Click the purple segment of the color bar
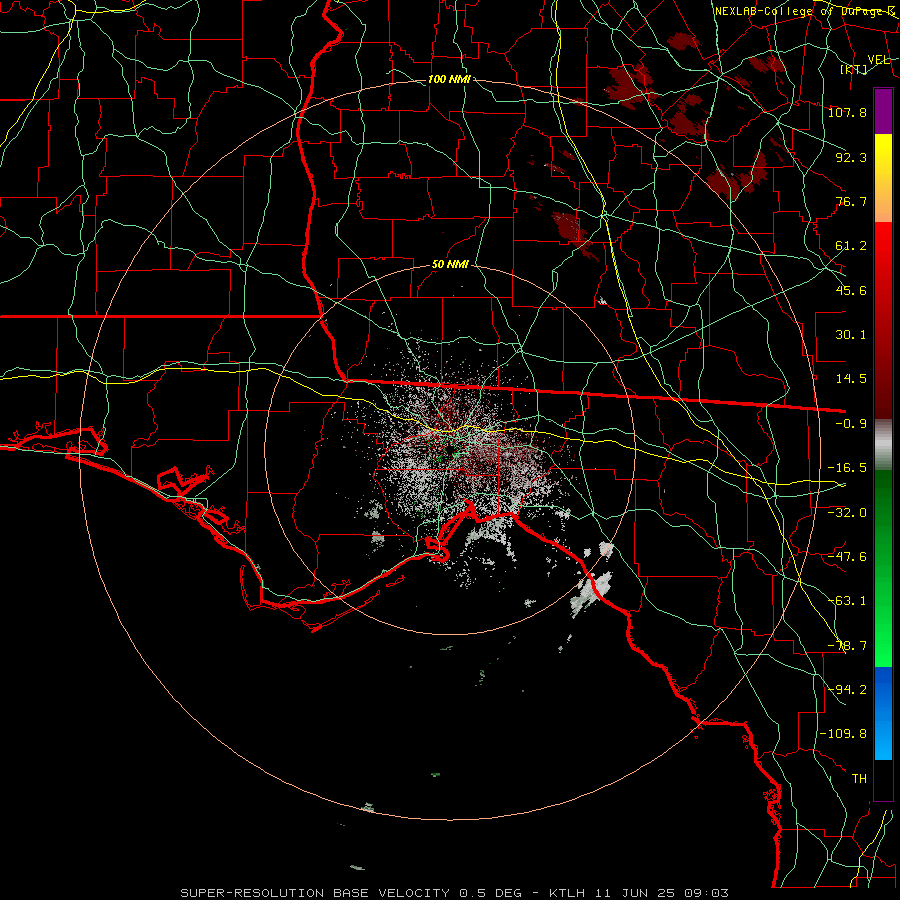This screenshot has height=900, width=900. click(x=883, y=112)
